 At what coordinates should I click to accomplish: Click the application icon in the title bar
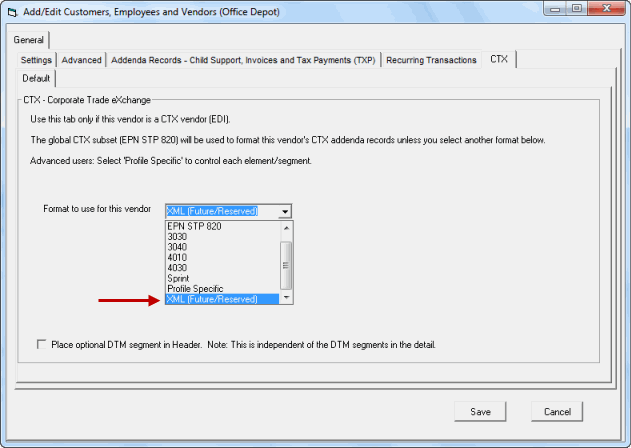pos(13,11)
